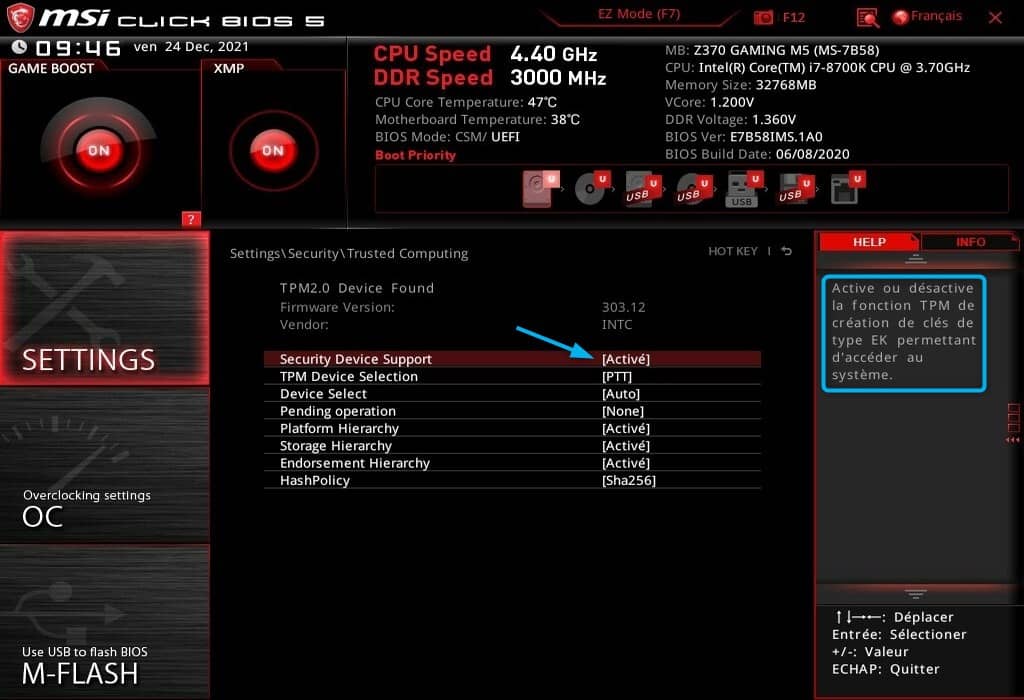
Task: Select the Device Select row label
Action: point(323,394)
